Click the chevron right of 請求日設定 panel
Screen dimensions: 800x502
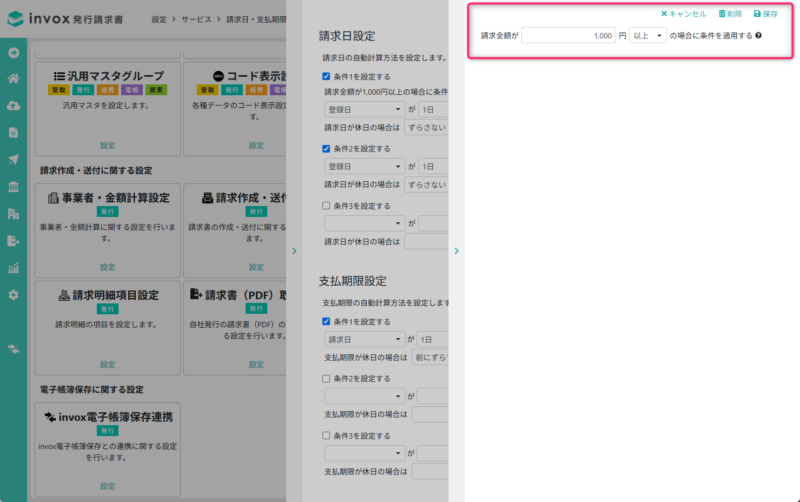tap(457, 251)
